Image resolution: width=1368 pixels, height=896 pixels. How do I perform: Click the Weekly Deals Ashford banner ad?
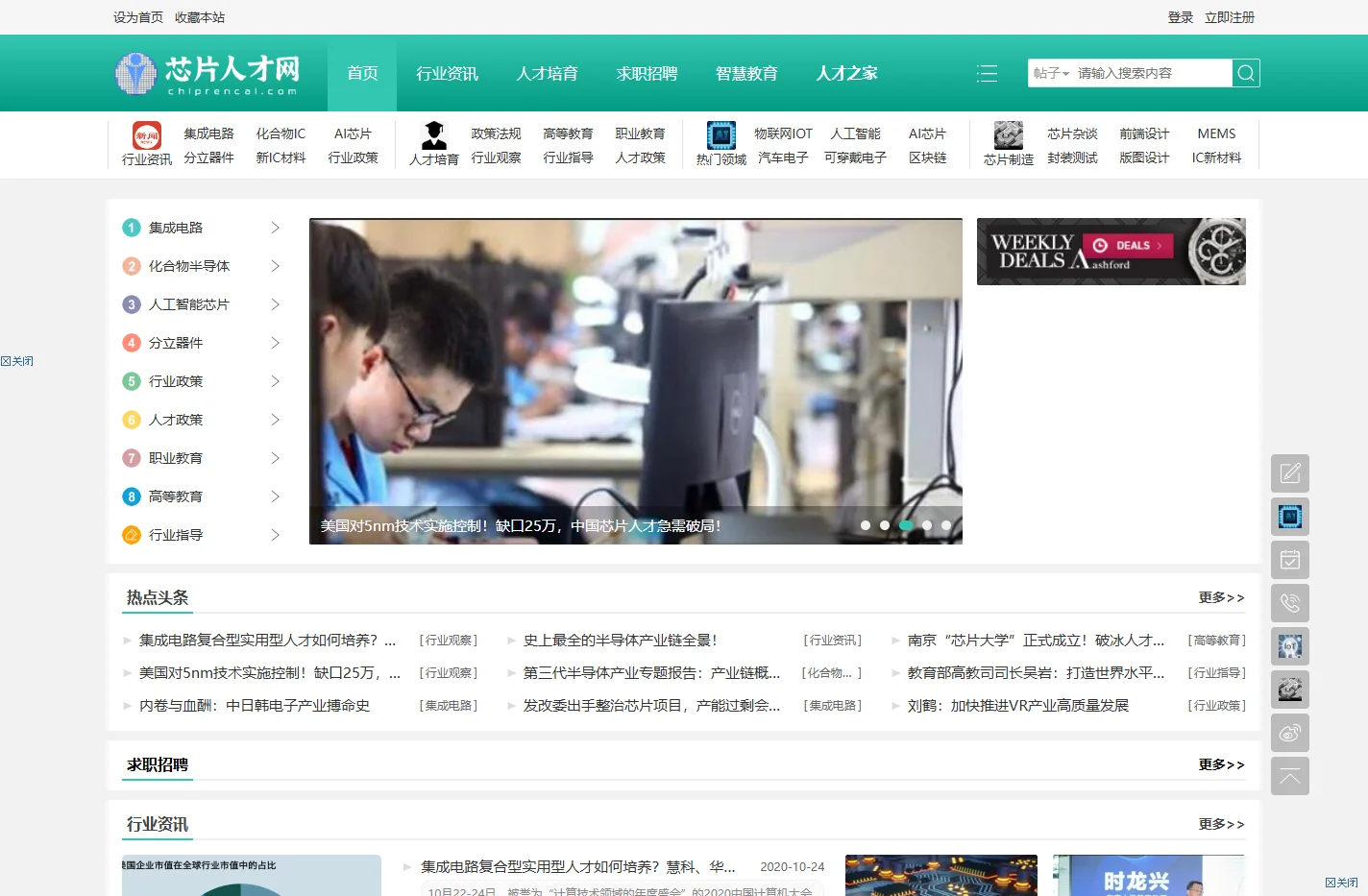(1111, 252)
